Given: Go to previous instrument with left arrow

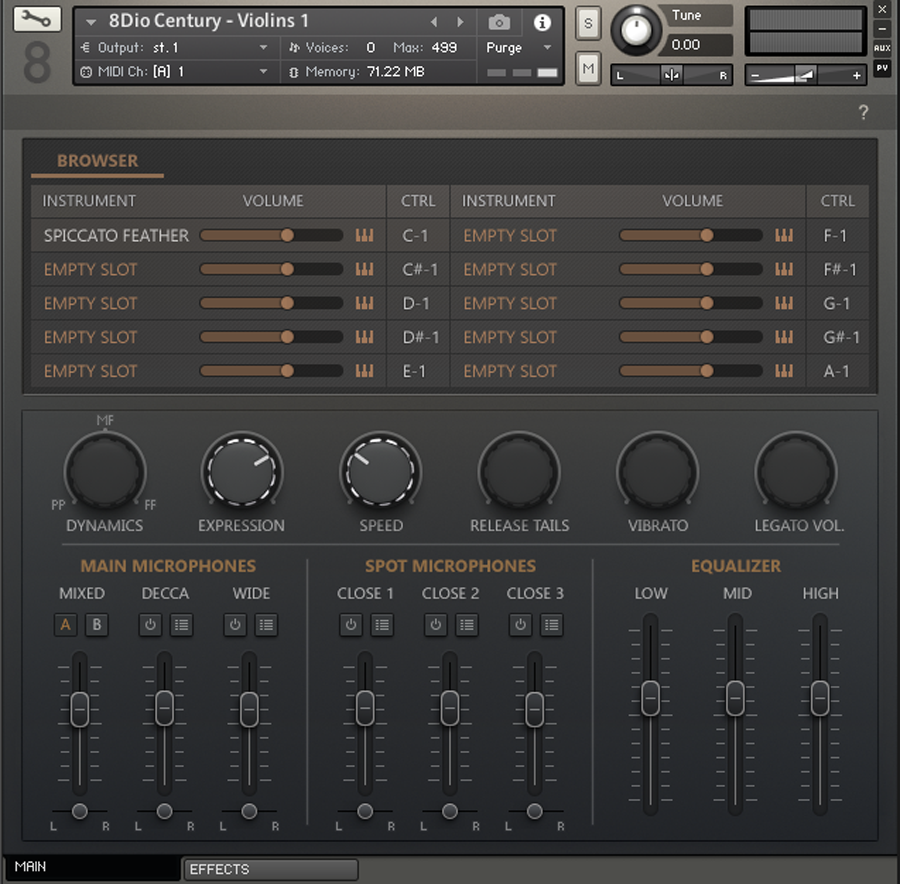Looking at the screenshot, I should [434, 22].
